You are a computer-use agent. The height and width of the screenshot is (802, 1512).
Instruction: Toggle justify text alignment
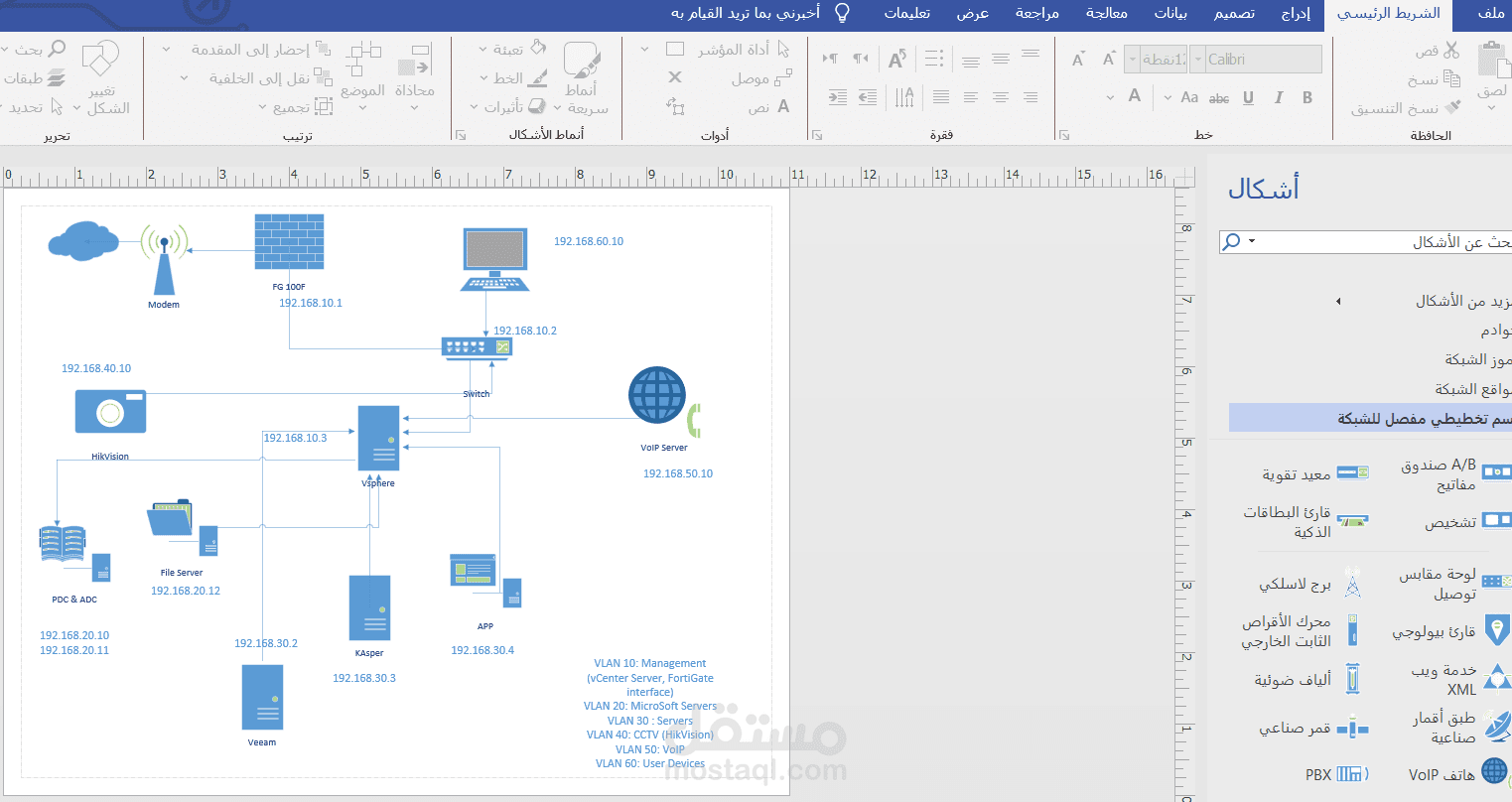coord(941,97)
